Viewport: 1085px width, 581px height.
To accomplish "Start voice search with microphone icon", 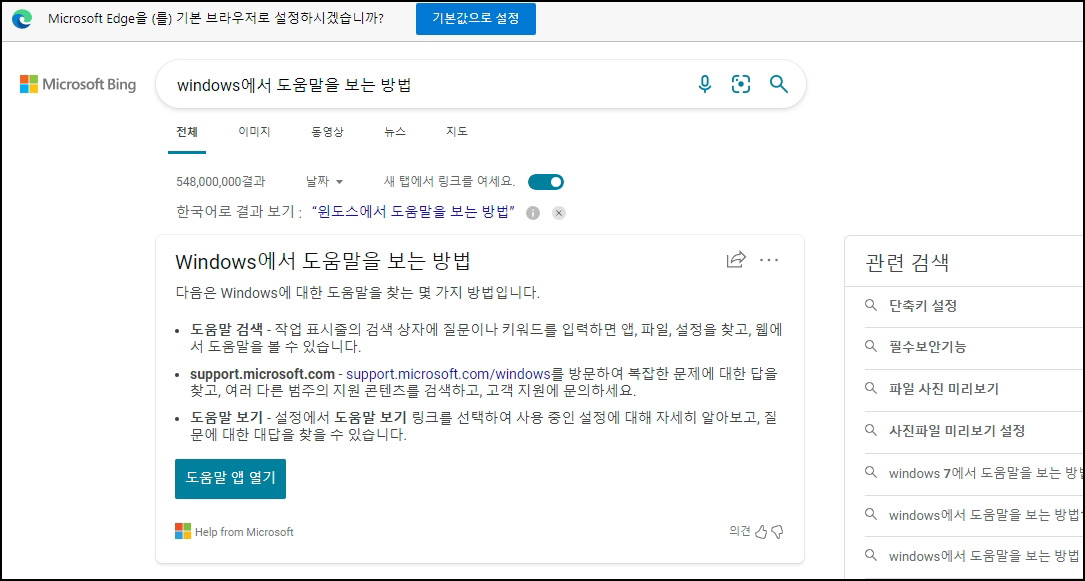I will (704, 84).
